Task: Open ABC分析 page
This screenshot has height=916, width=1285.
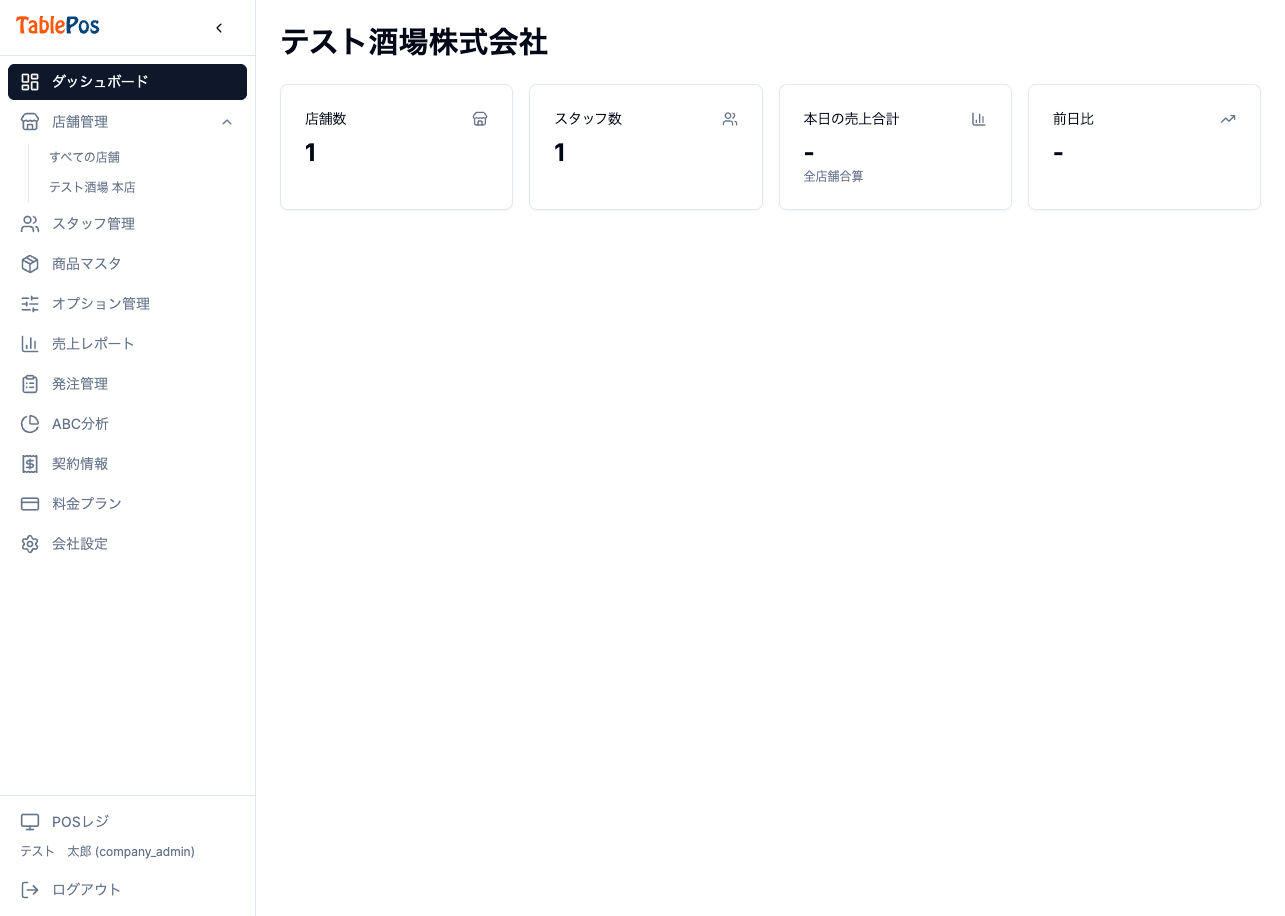Action: pyautogui.click(x=127, y=424)
